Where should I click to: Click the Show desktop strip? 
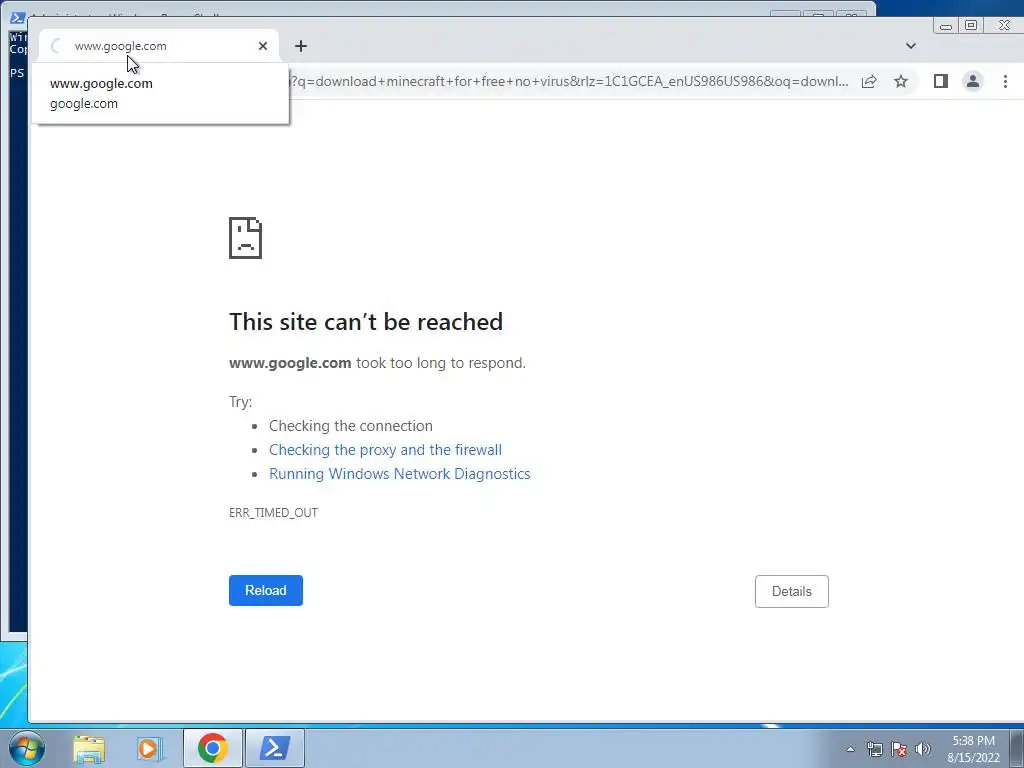tap(1017, 748)
